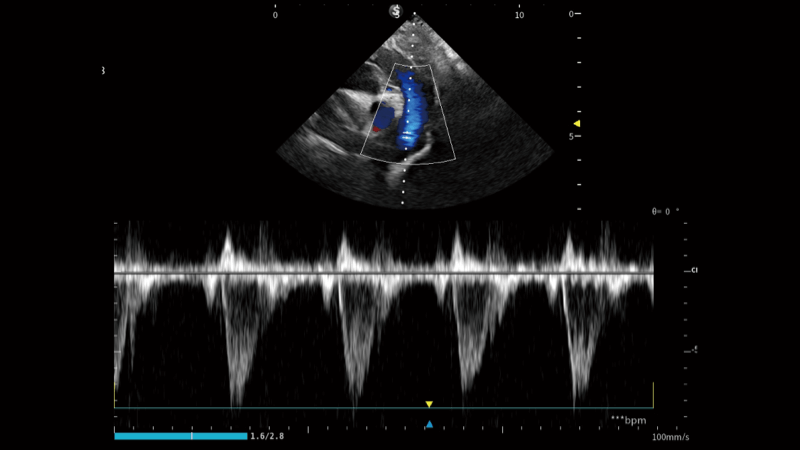Click the 0 label on top ruler

275,16
